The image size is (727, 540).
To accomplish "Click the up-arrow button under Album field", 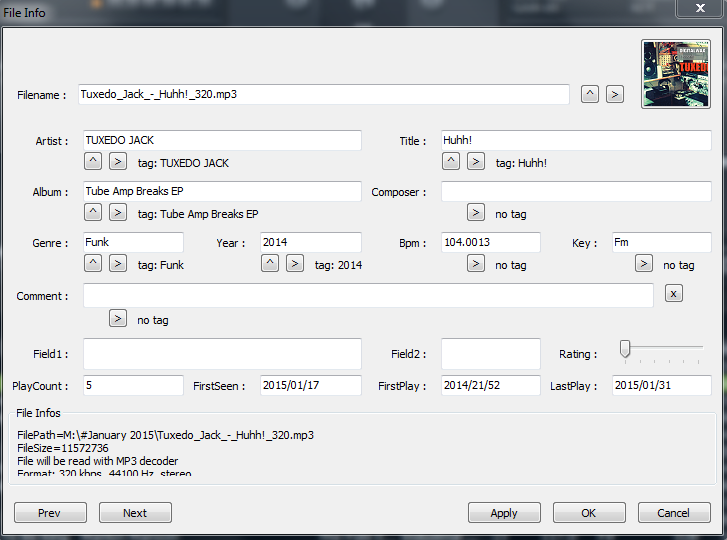I will tap(93, 212).
